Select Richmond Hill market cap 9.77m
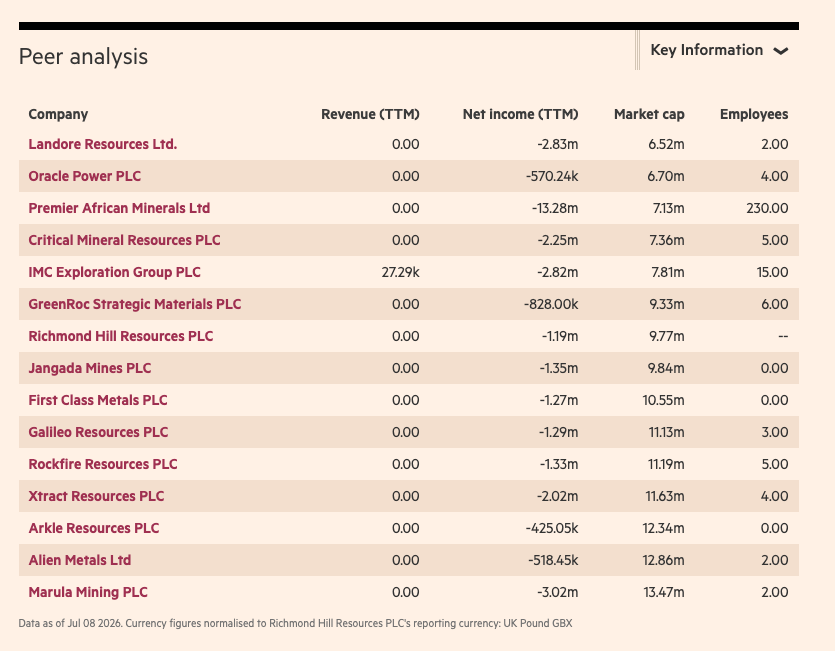Screen dimensions: 835x651 667,336
